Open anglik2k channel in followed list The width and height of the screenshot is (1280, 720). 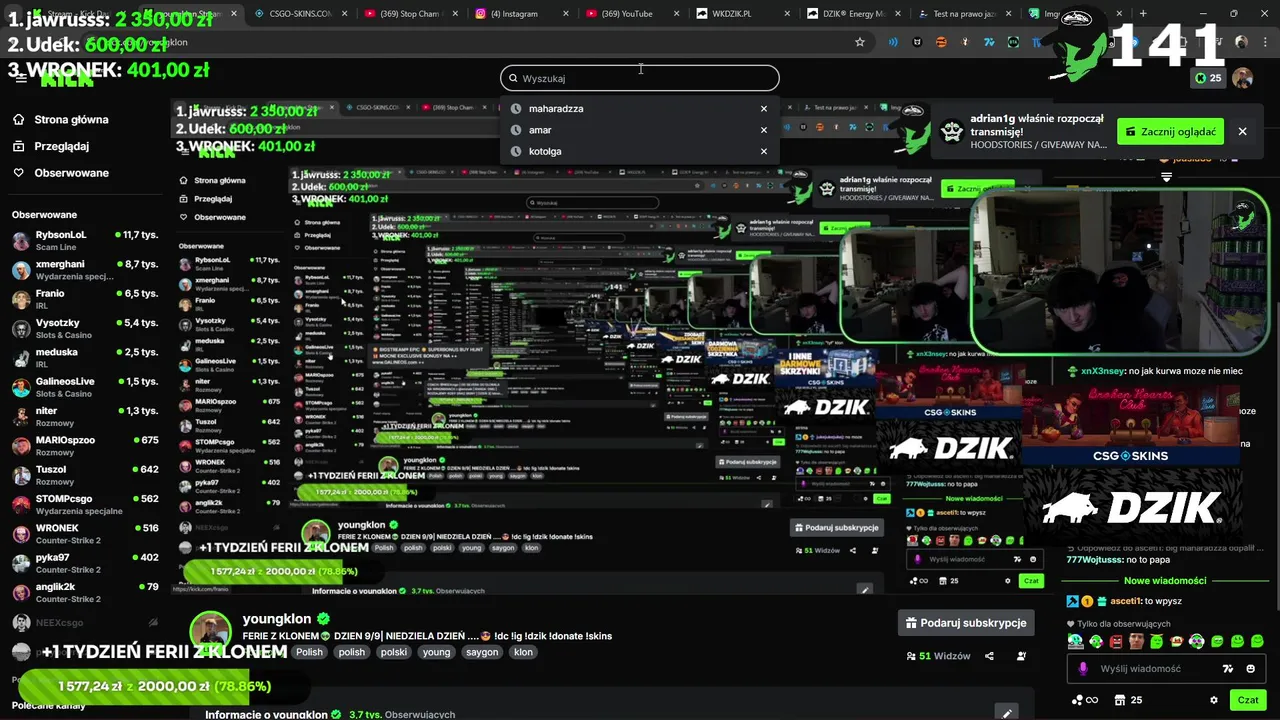[x=85, y=592]
